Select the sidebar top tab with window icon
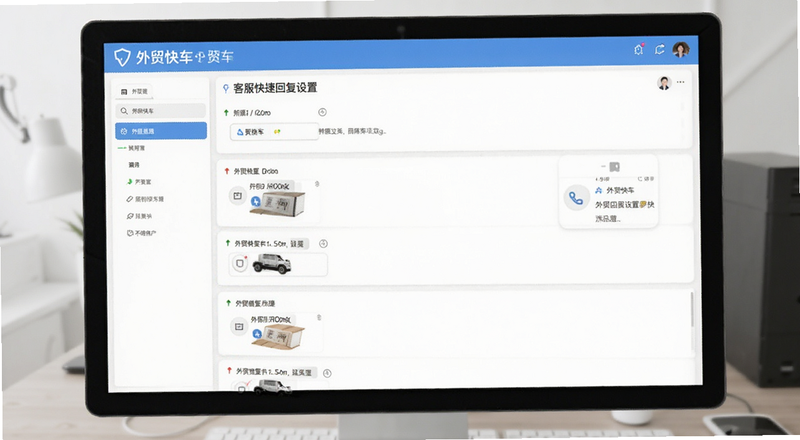Viewport: 800px width, 440px height. (x=134, y=91)
